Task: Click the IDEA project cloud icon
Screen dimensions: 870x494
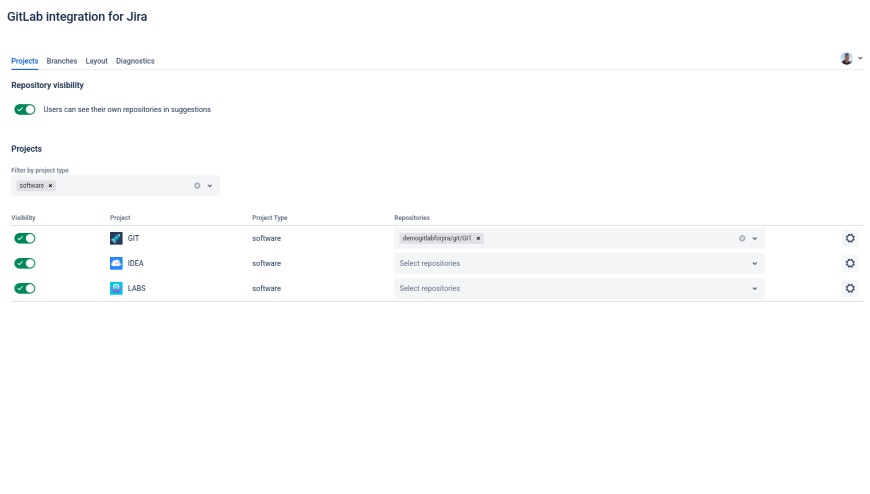Action: click(x=116, y=263)
